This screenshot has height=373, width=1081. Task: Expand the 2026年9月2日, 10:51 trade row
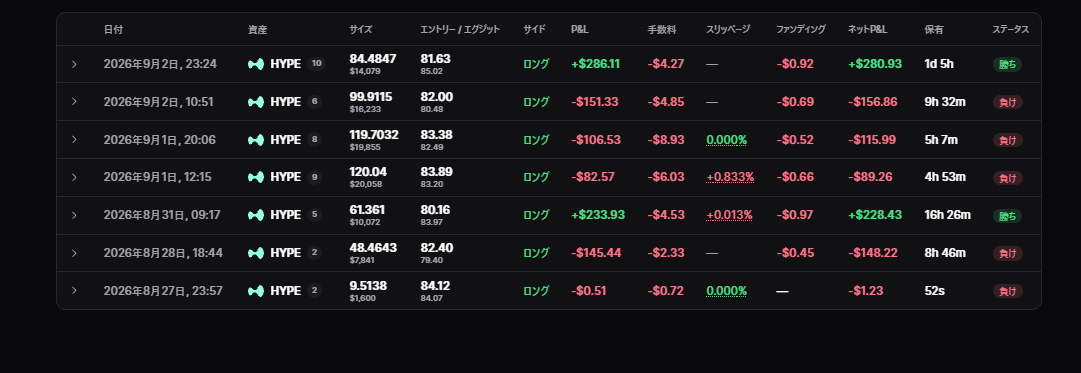(x=74, y=102)
